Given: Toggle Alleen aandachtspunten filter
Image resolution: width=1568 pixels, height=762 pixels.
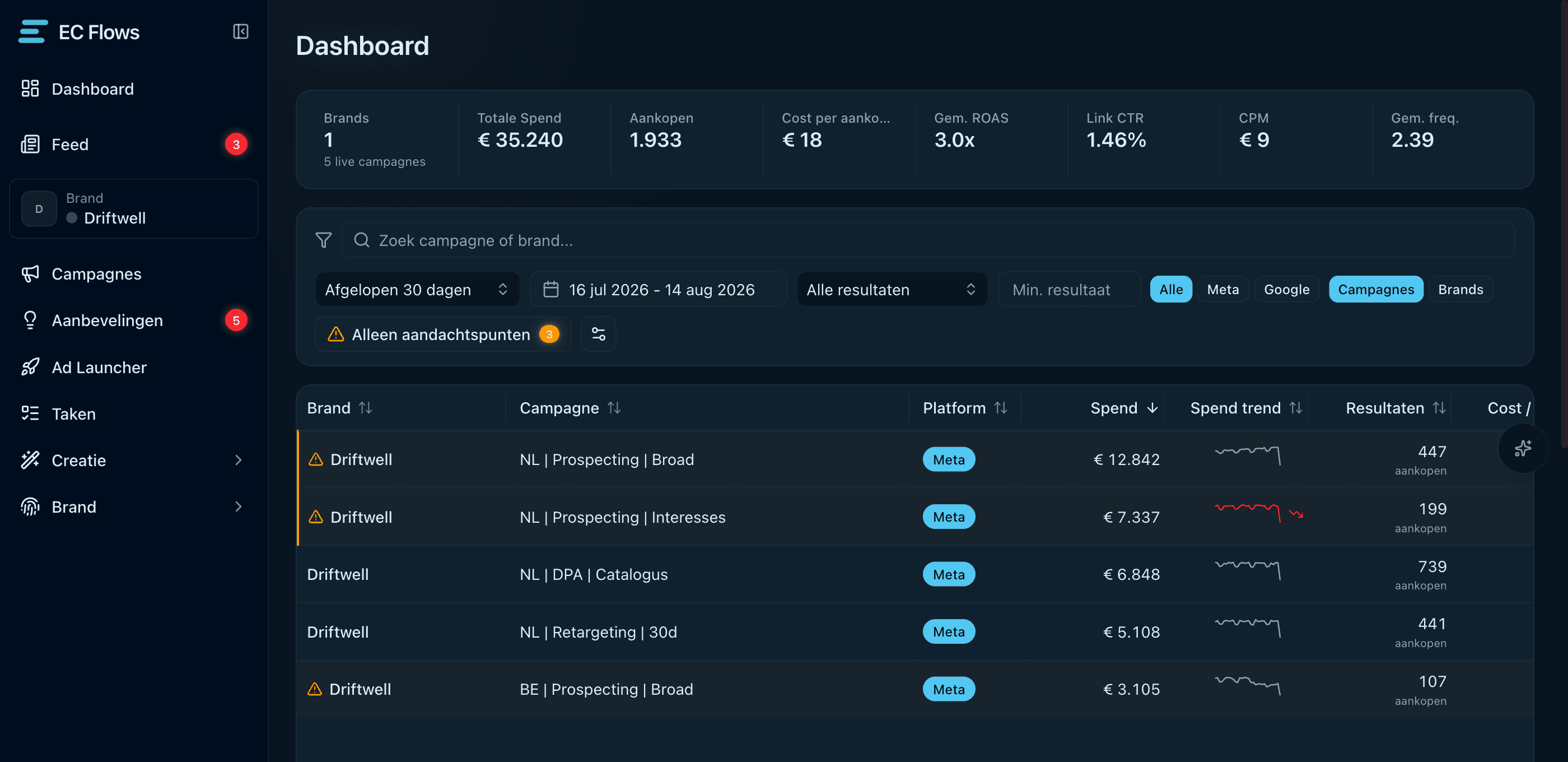Looking at the screenshot, I should [443, 334].
